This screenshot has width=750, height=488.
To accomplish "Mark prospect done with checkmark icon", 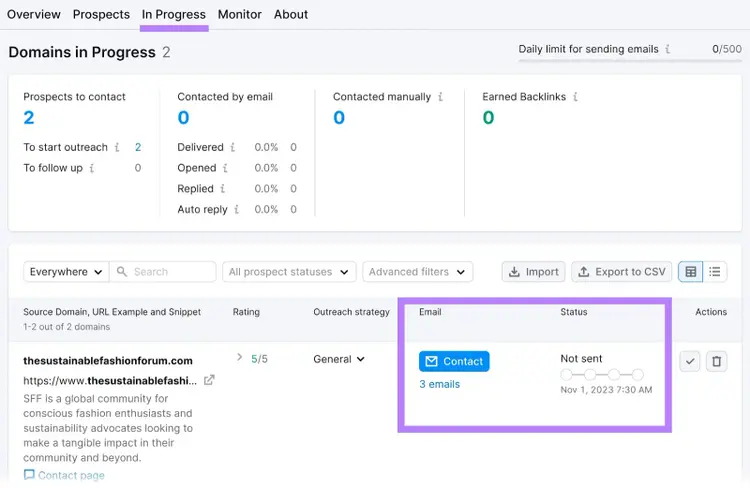I will point(690,361).
